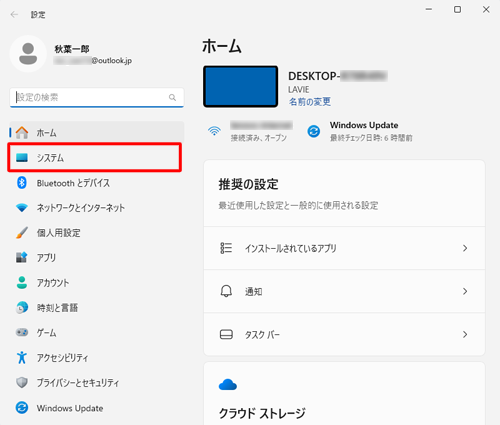Open インストールされているアプリ setting
Image resolution: width=500 pixels, height=425 pixels.
(x=344, y=248)
